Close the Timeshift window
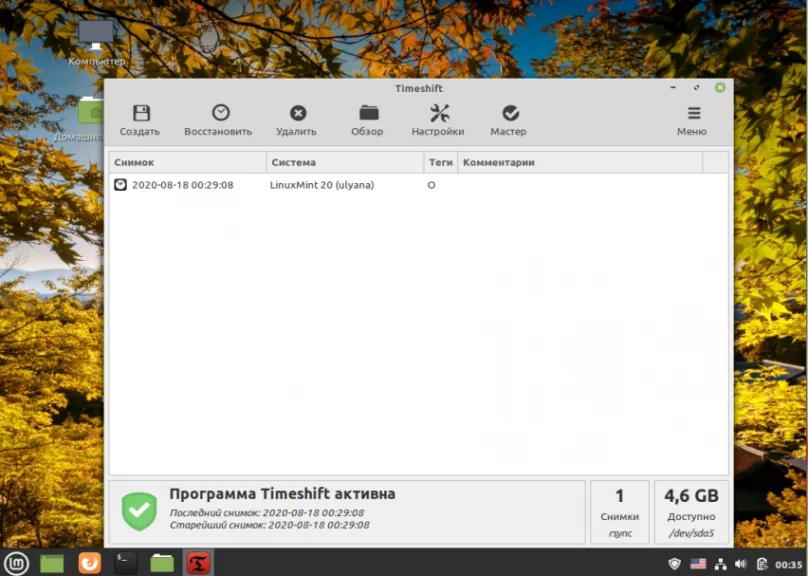 [720, 88]
